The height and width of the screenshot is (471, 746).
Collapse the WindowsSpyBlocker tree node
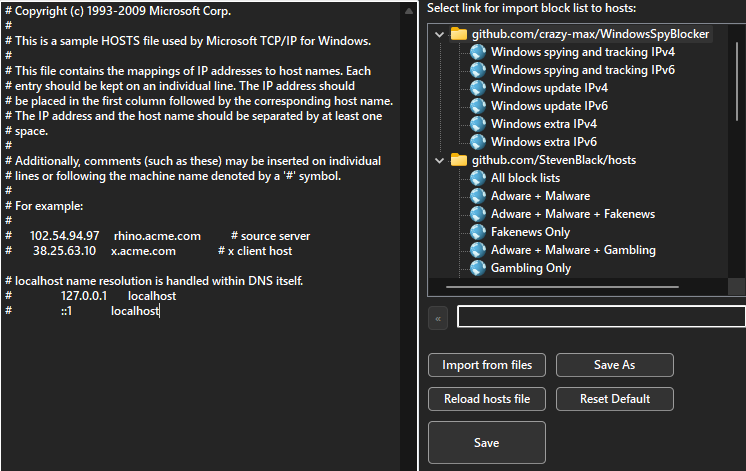[x=440, y=34]
